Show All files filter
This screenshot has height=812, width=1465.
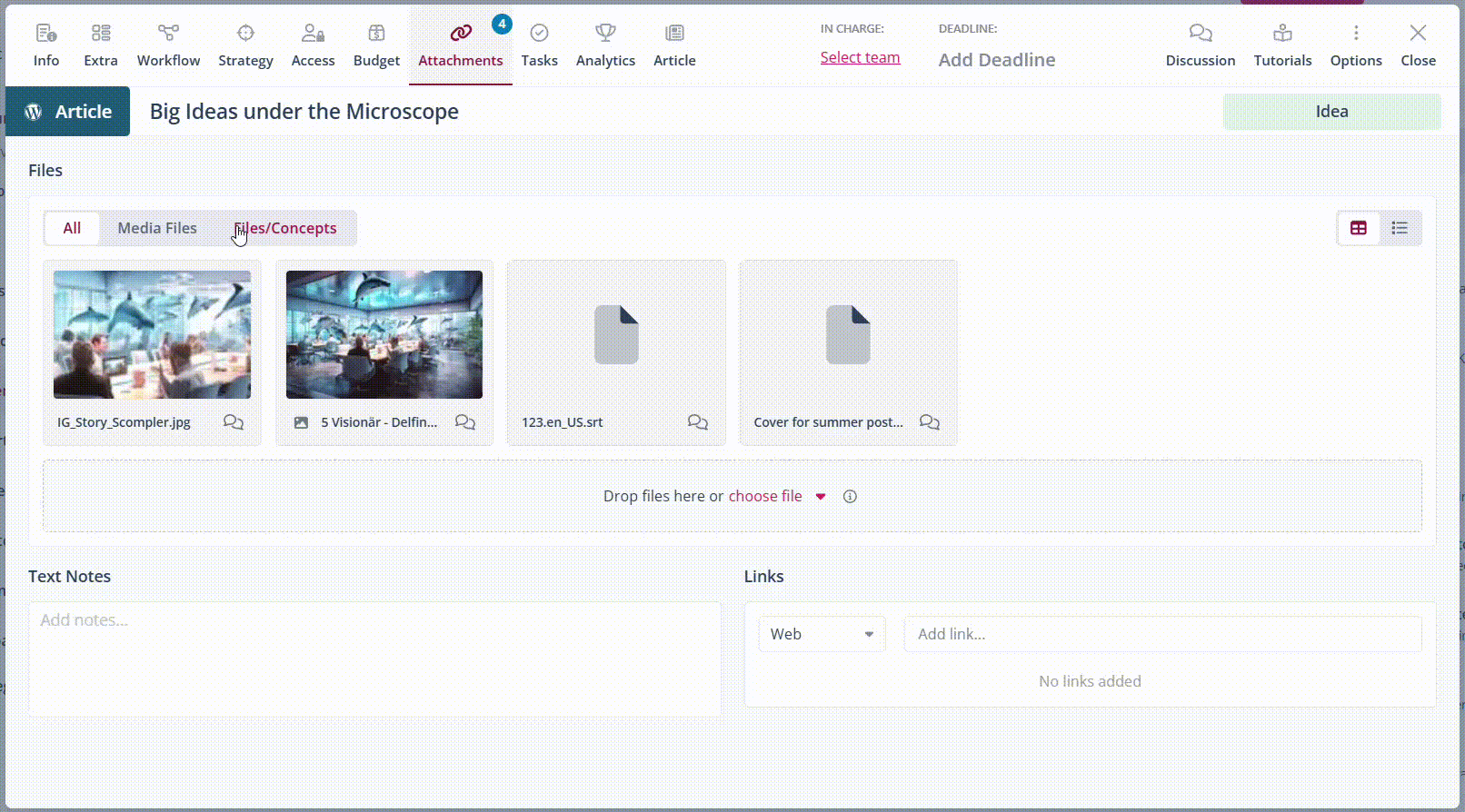point(72,229)
